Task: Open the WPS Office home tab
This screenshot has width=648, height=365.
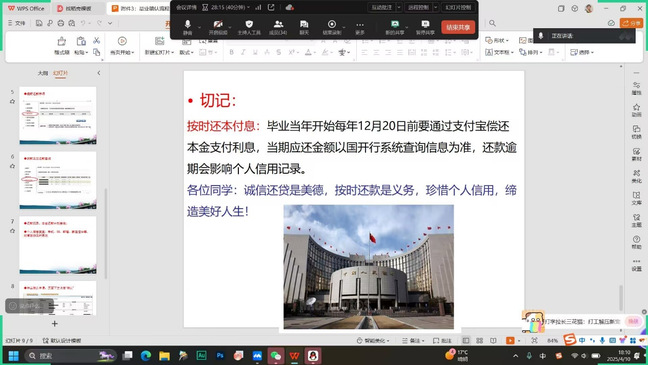Action: 26,8
